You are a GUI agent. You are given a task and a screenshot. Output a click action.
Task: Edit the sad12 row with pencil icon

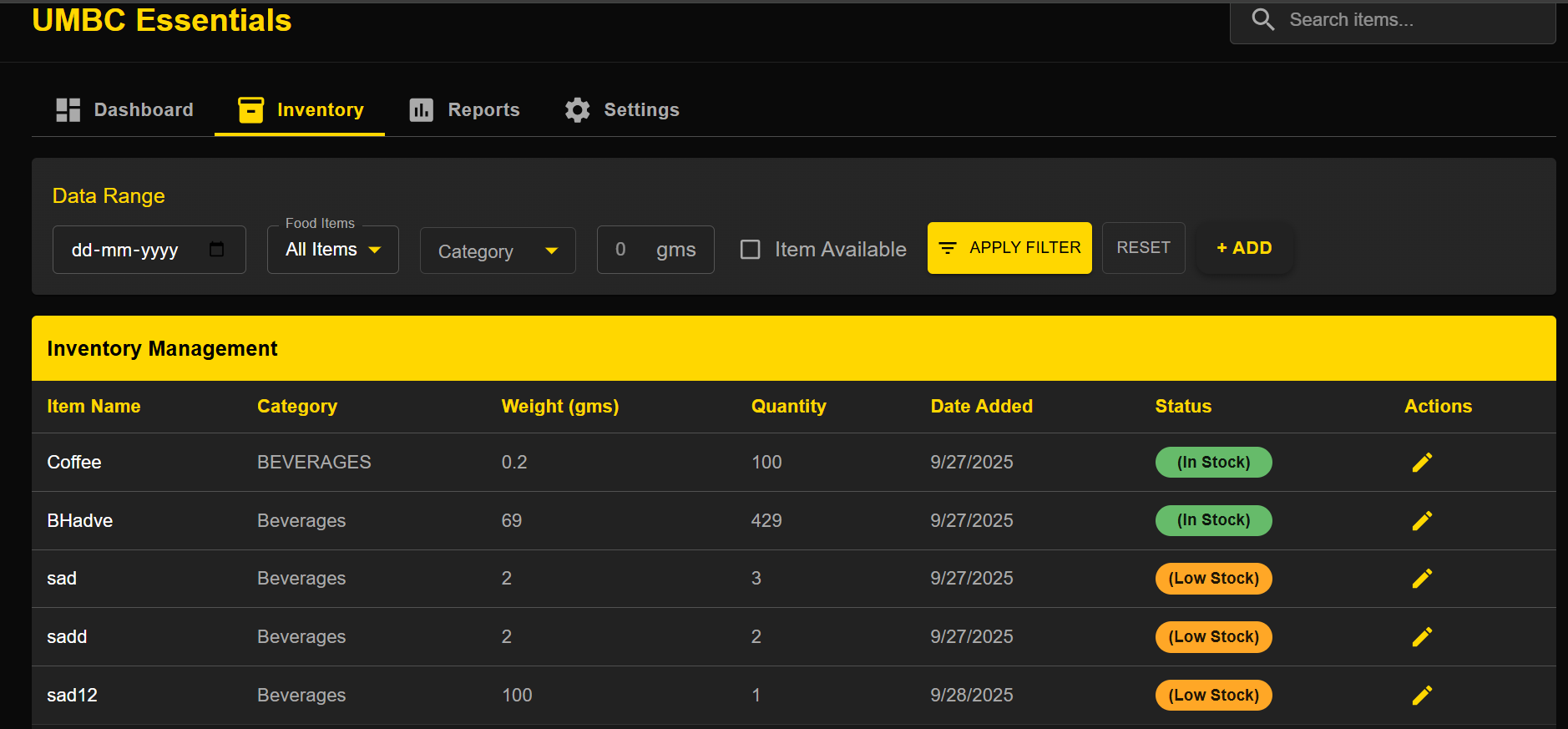[1422, 696]
